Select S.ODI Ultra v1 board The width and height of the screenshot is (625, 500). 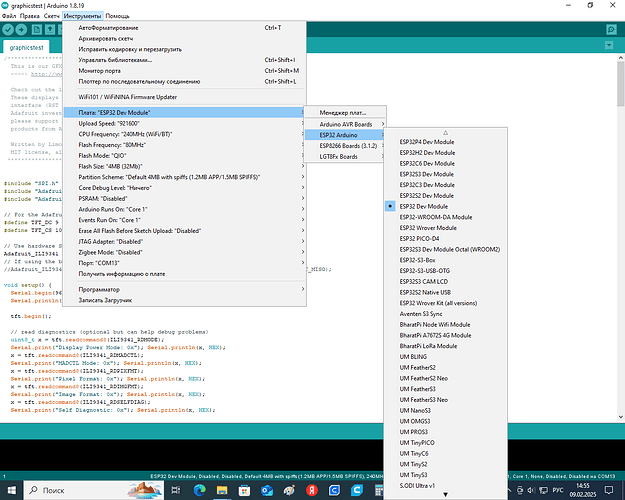pos(445,486)
